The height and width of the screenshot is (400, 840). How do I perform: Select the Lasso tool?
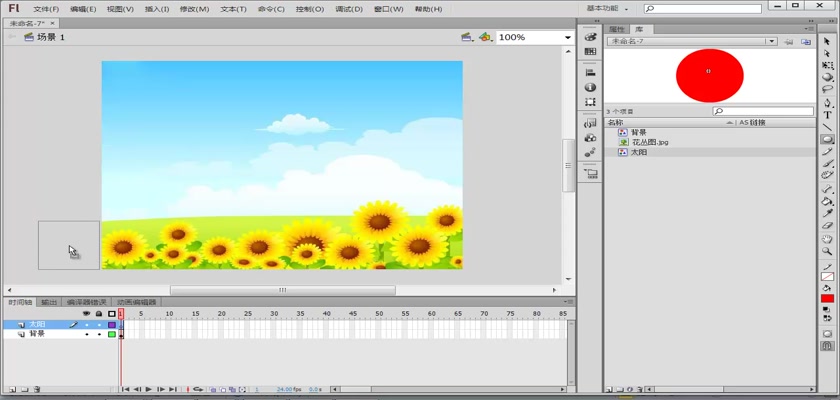(828, 90)
